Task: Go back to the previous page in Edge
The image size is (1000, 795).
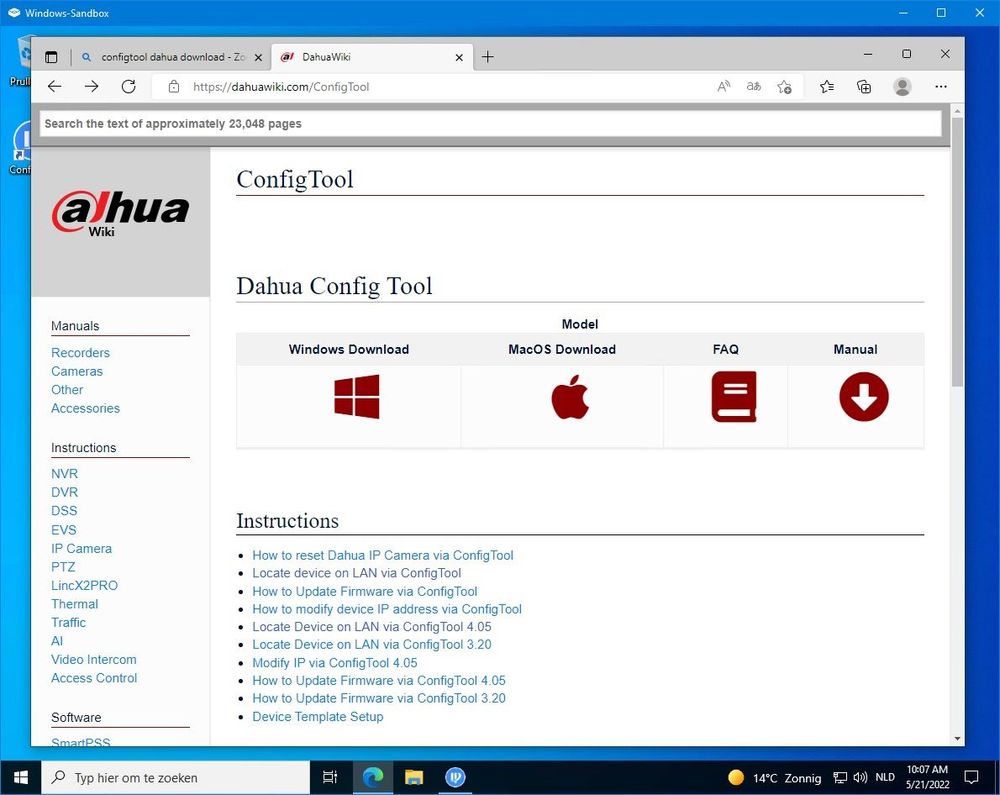Action: coord(55,87)
